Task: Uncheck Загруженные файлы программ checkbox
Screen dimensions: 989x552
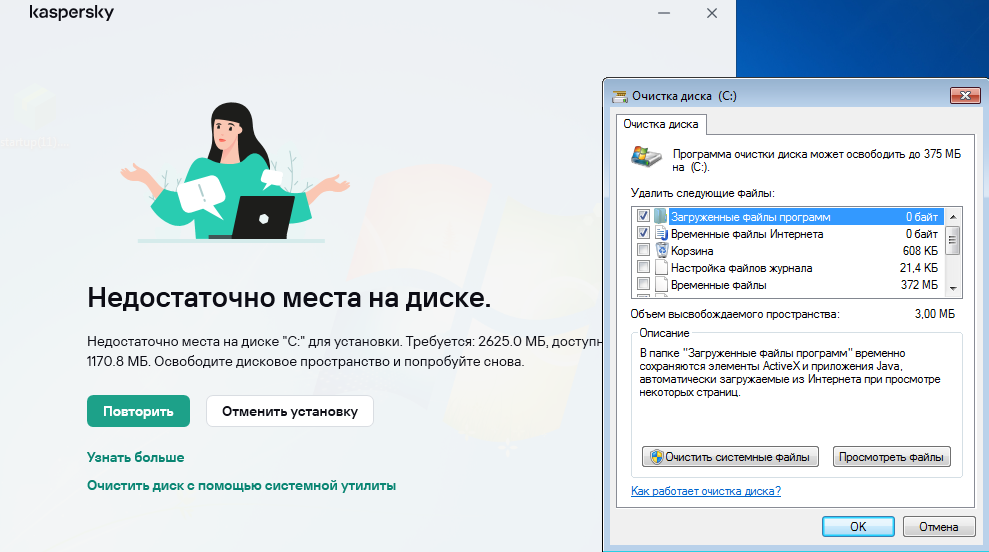Action: [643, 216]
